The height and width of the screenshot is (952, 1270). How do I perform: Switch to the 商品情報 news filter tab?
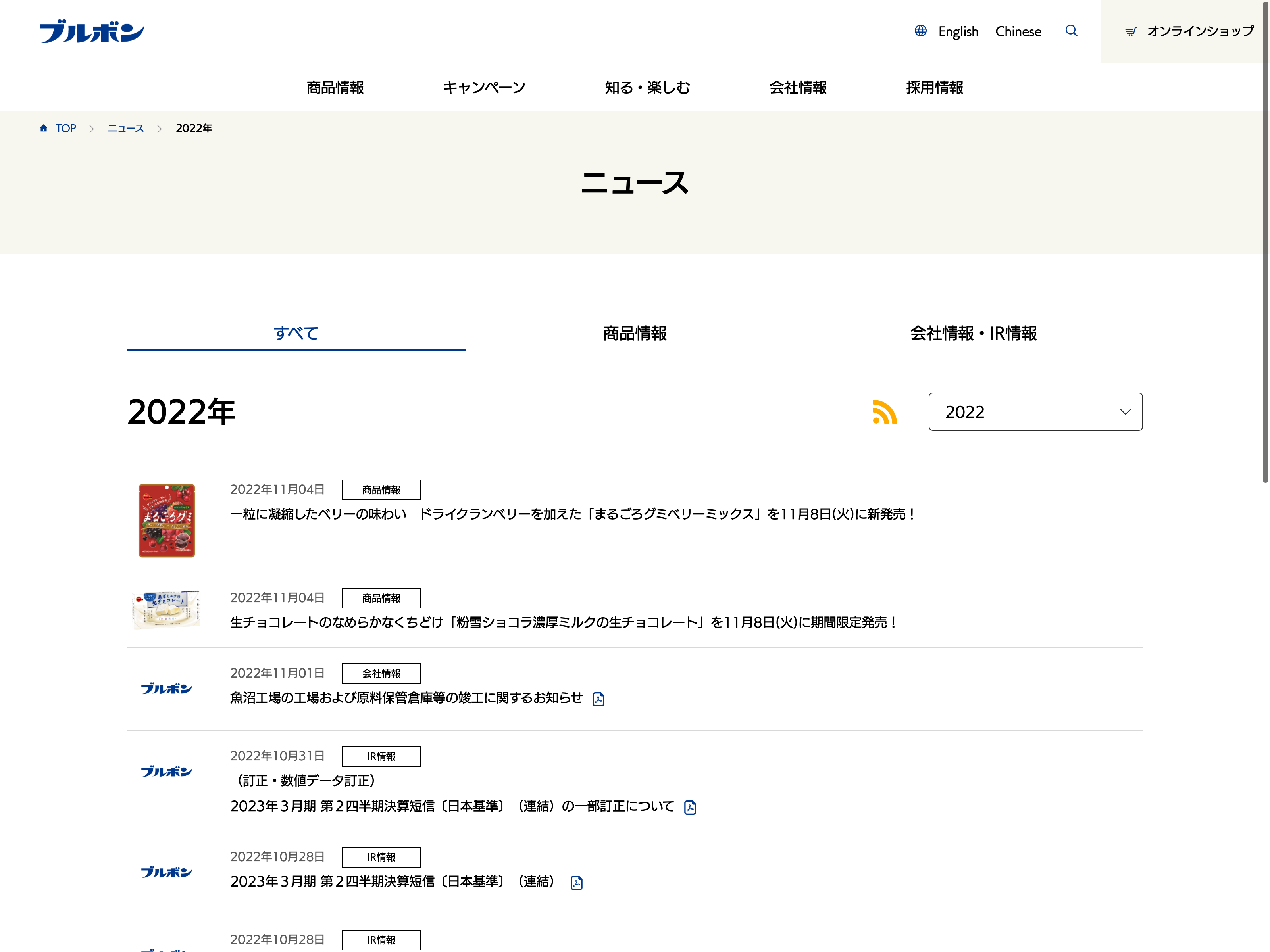(x=635, y=334)
